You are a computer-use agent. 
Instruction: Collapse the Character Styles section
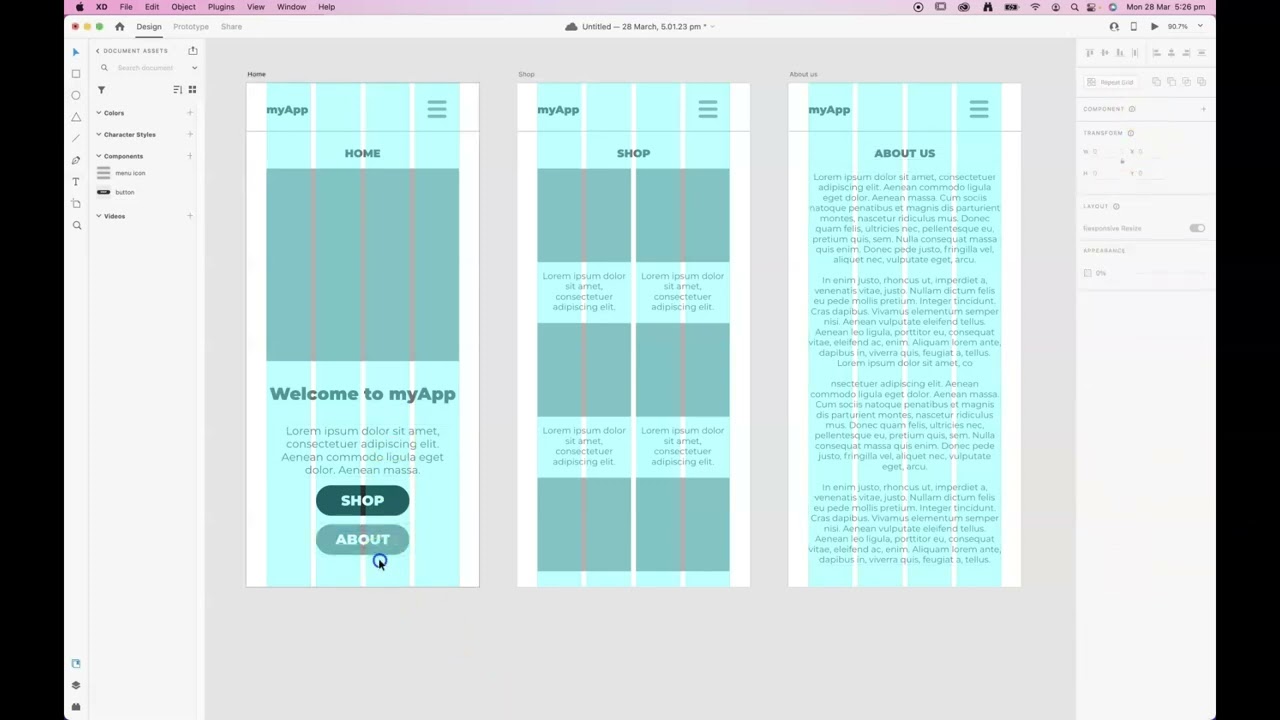(98, 134)
